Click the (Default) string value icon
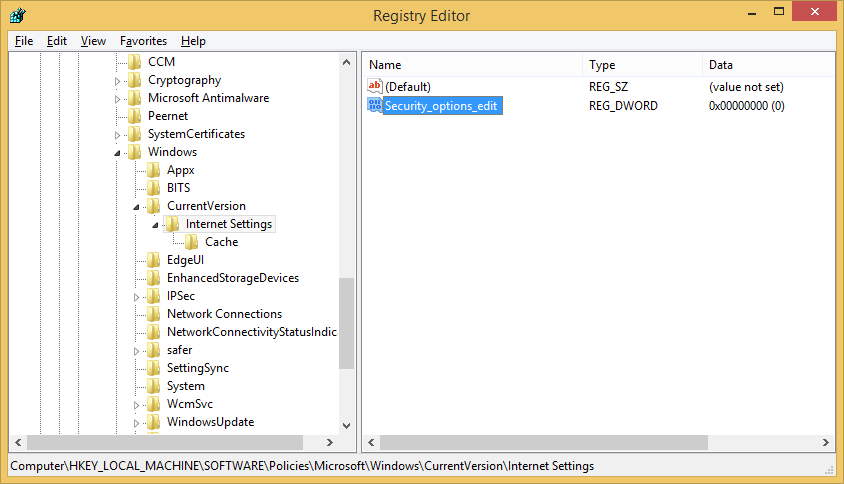 point(375,87)
